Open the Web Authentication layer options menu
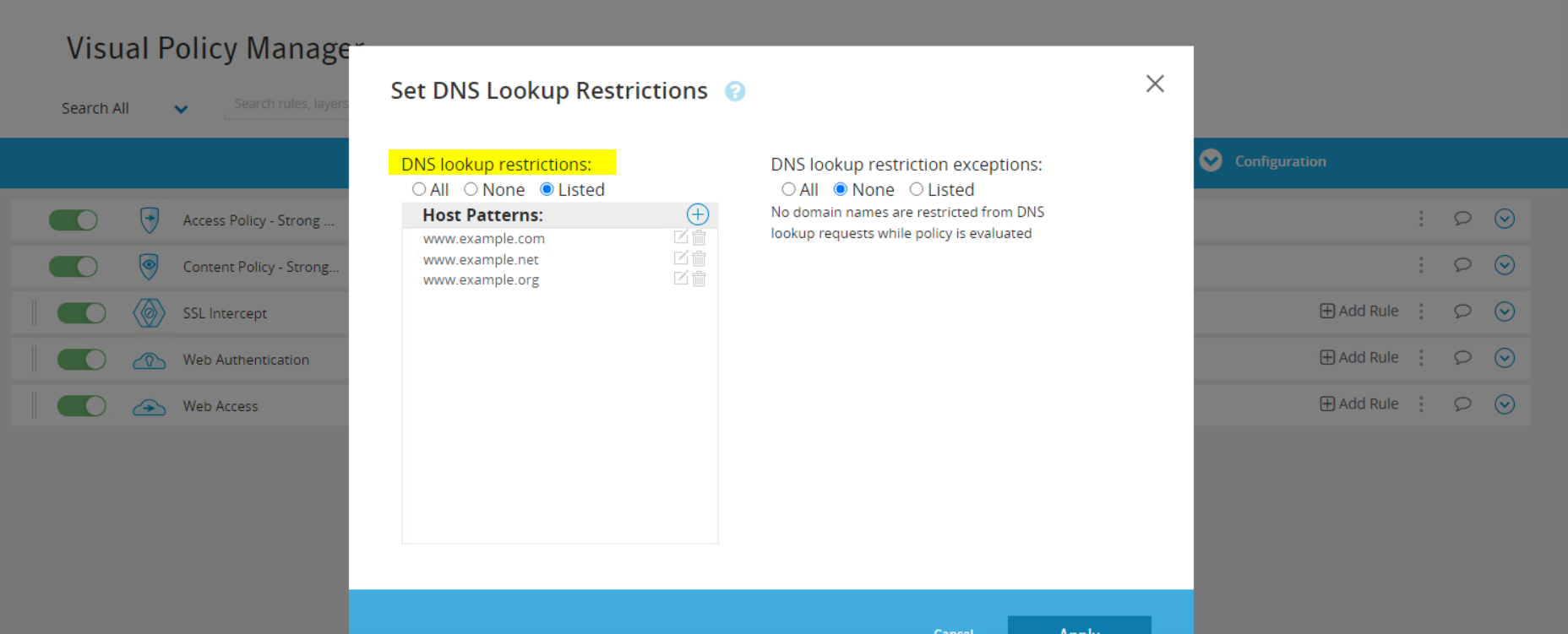 click(1421, 358)
